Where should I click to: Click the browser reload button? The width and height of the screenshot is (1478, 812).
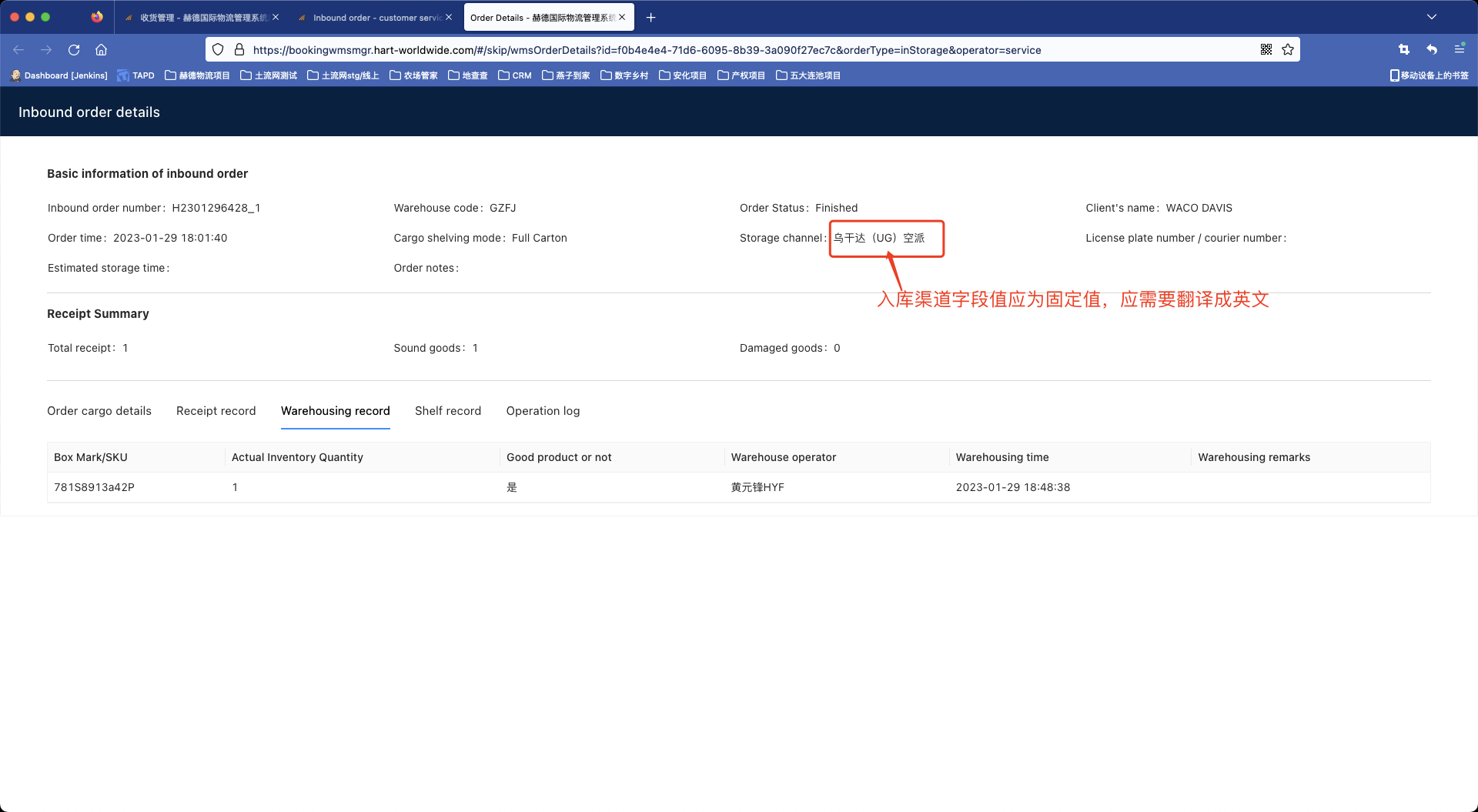74,50
